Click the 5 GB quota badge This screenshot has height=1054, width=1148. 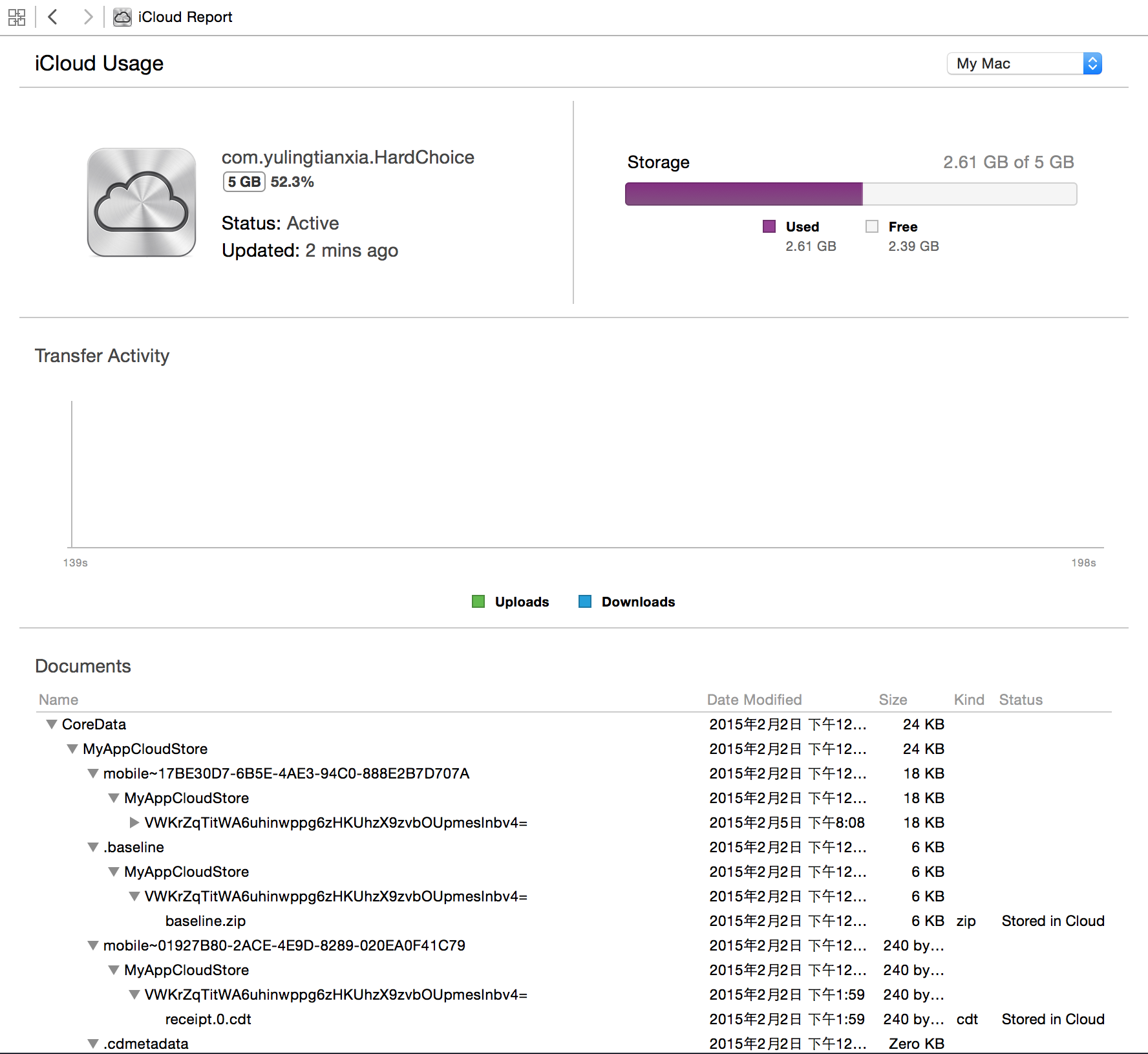click(244, 182)
